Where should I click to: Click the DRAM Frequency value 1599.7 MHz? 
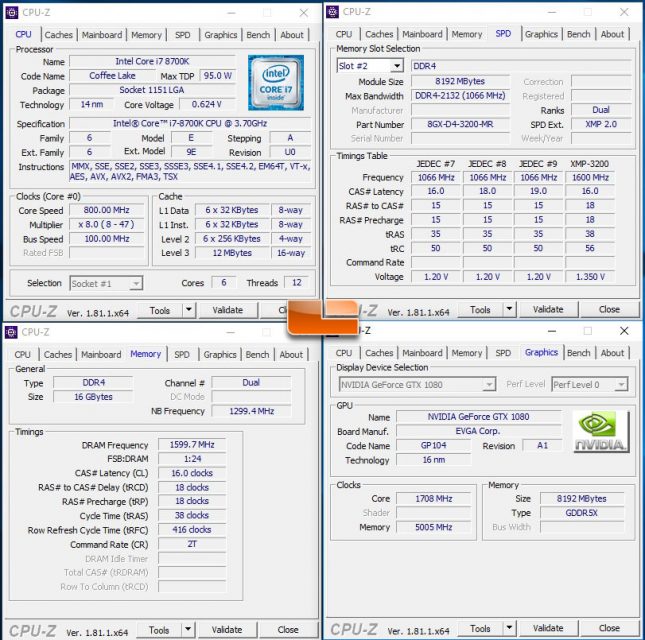coord(192,445)
